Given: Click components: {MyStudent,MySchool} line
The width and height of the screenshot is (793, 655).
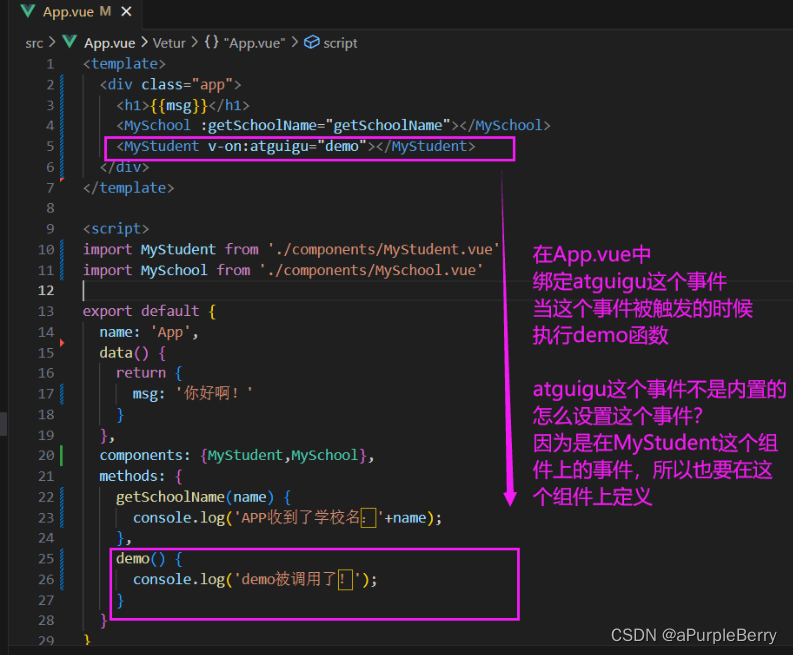Looking at the screenshot, I should click(x=237, y=456).
